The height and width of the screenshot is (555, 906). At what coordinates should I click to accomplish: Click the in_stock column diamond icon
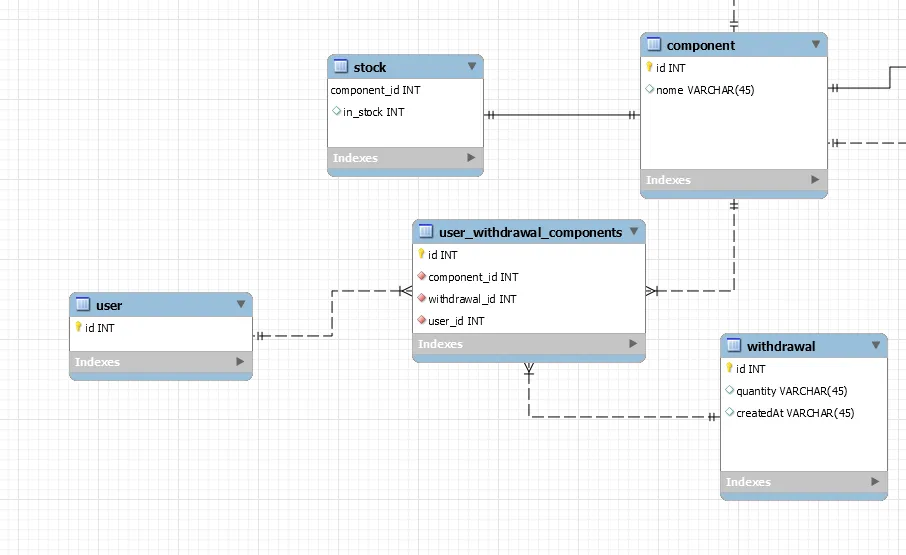click(x=337, y=111)
